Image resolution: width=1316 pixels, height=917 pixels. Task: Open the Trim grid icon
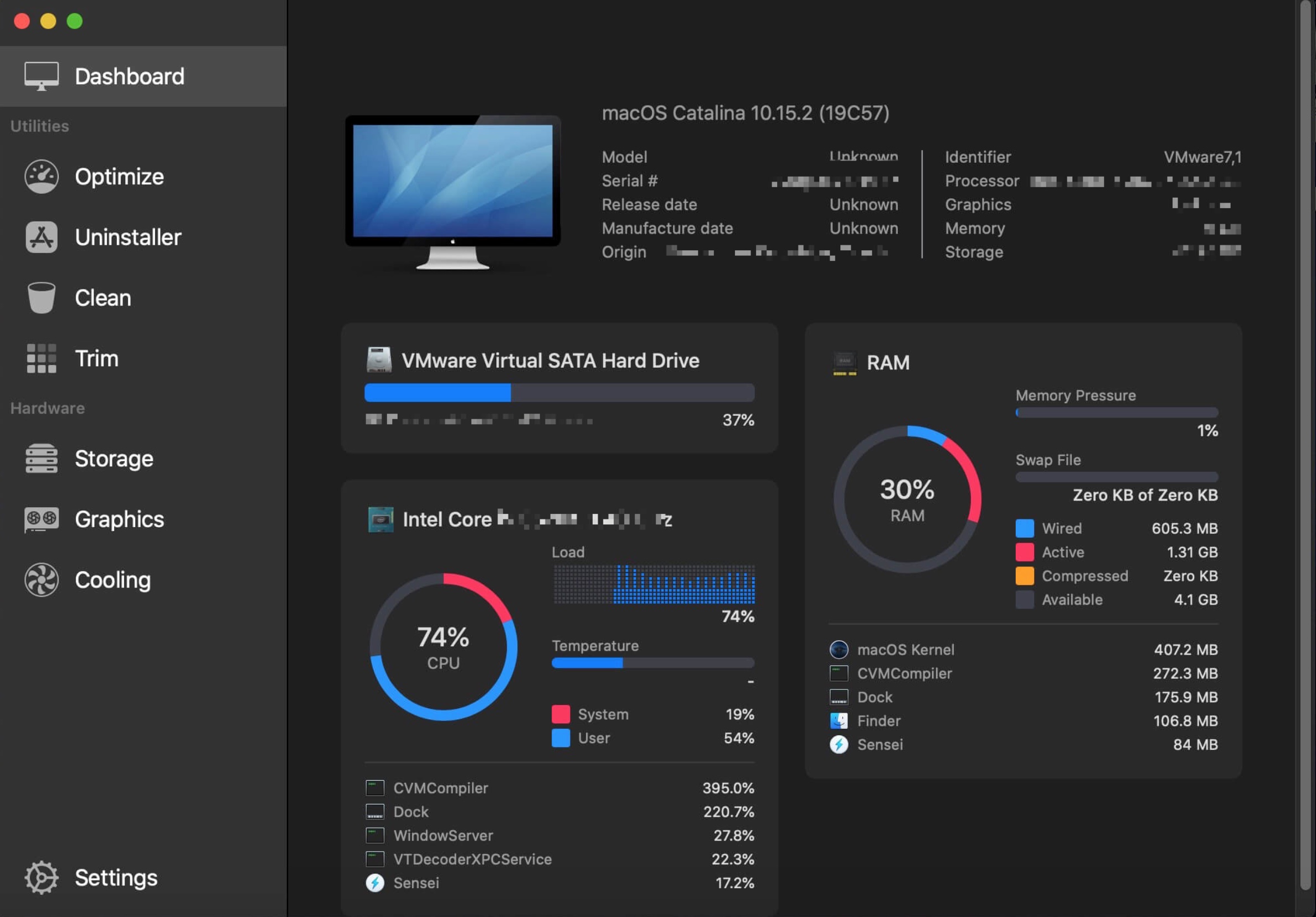click(42, 358)
